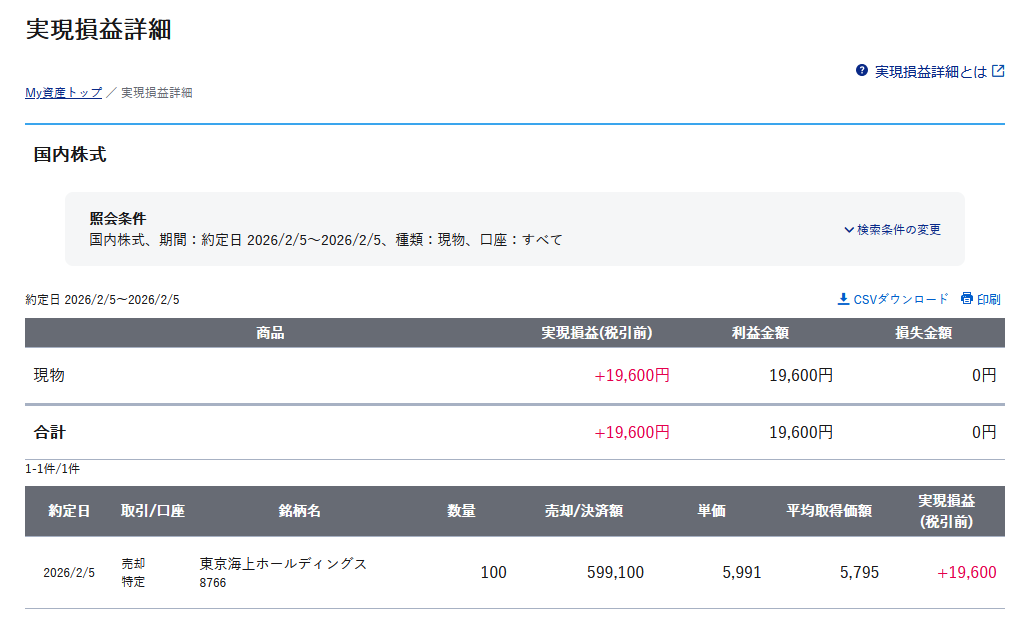
Task: Select the 合計 total row label
Action: [x=49, y=433]
